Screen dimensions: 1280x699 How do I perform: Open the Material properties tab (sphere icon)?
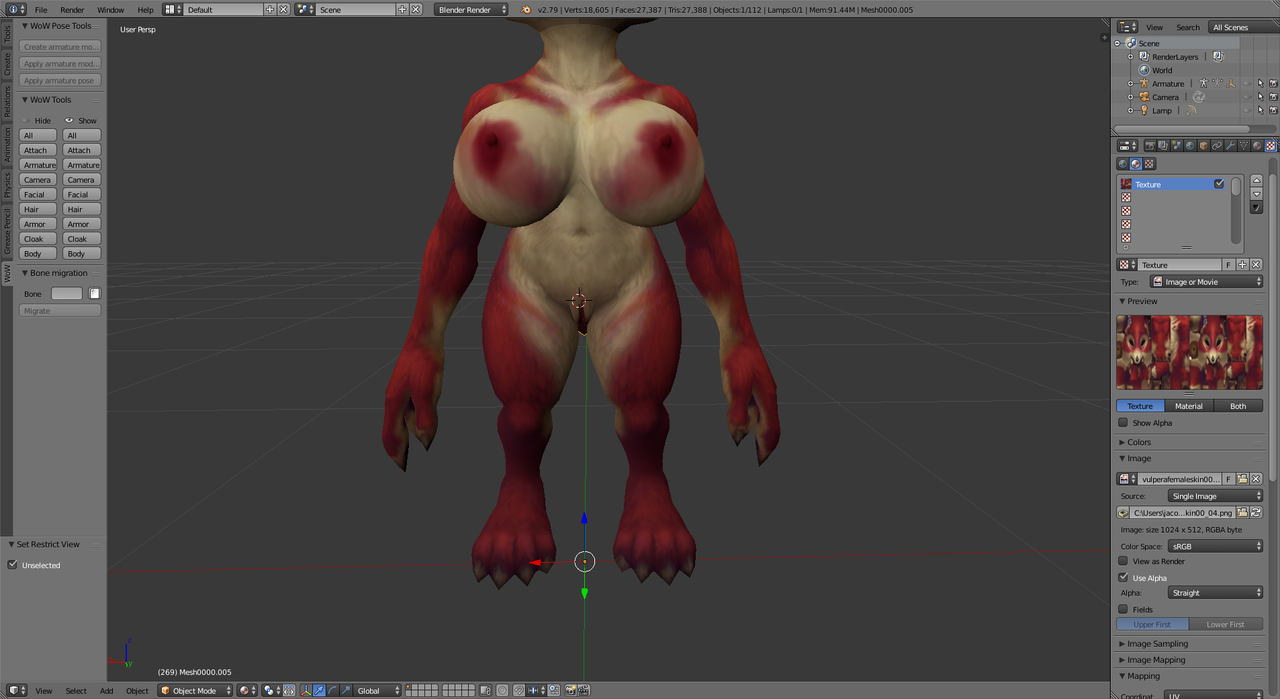[x=1257, y=145]
